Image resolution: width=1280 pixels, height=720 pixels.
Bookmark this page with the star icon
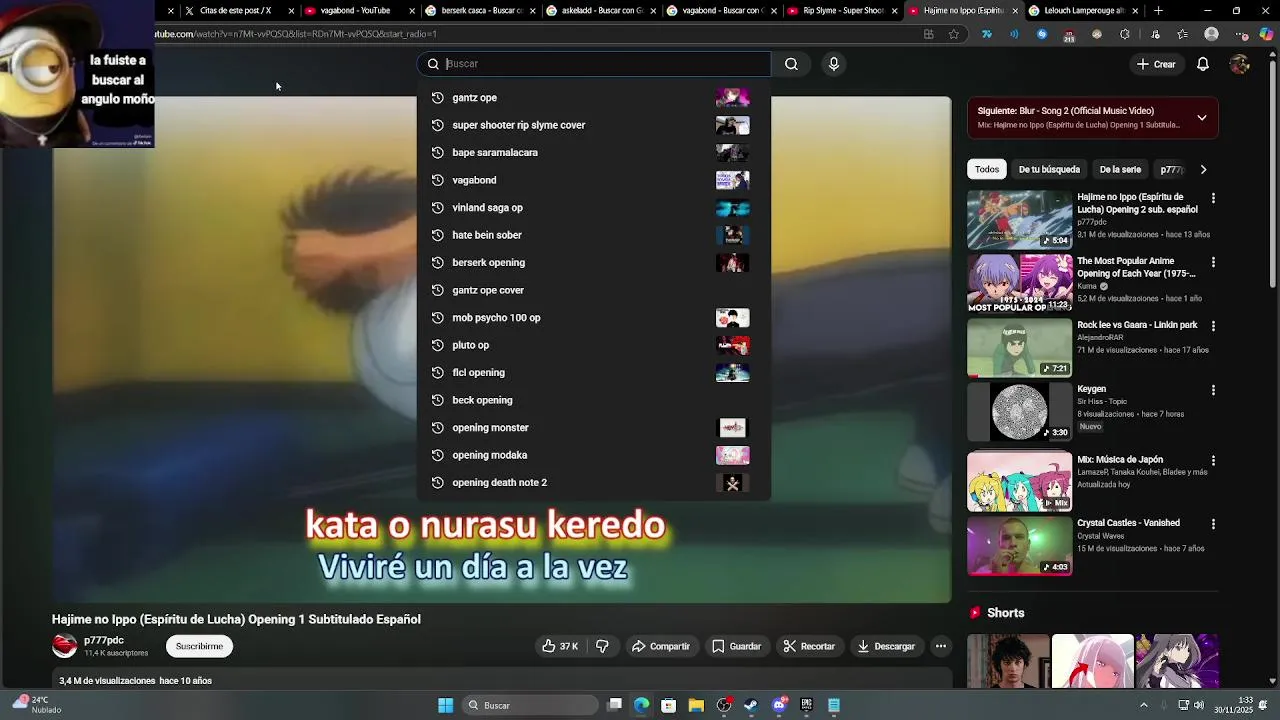pyautogui.click(x=954, y=34)
